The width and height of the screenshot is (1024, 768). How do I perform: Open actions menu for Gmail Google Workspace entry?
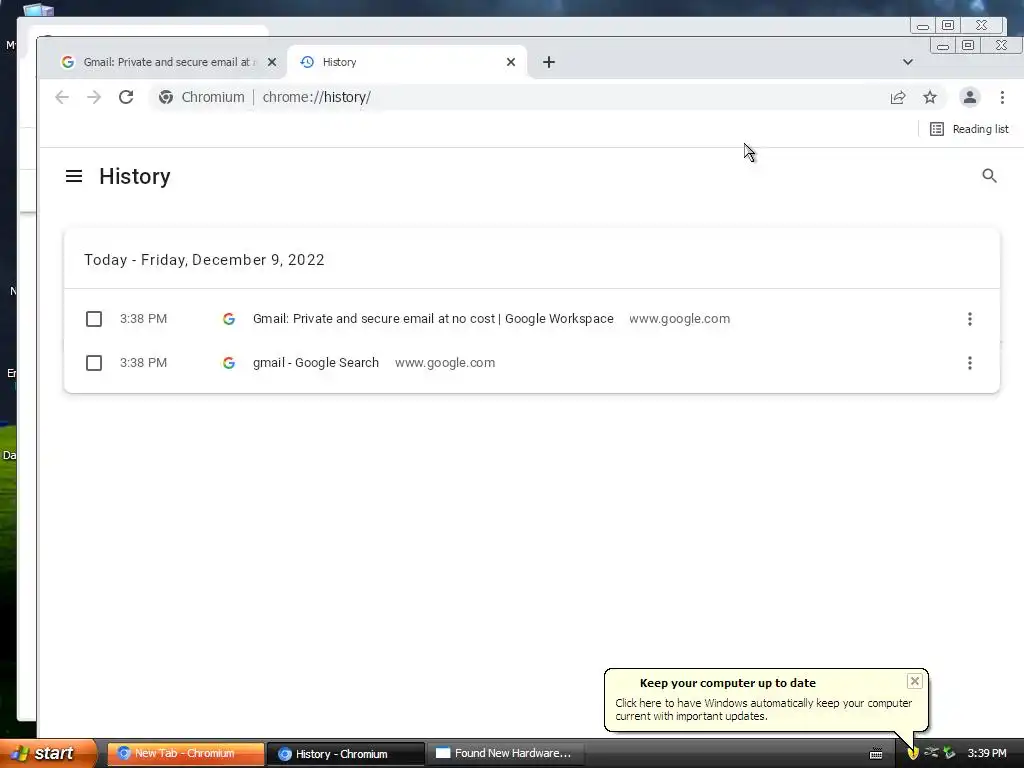pyautogui.click(x=970, y=319)
